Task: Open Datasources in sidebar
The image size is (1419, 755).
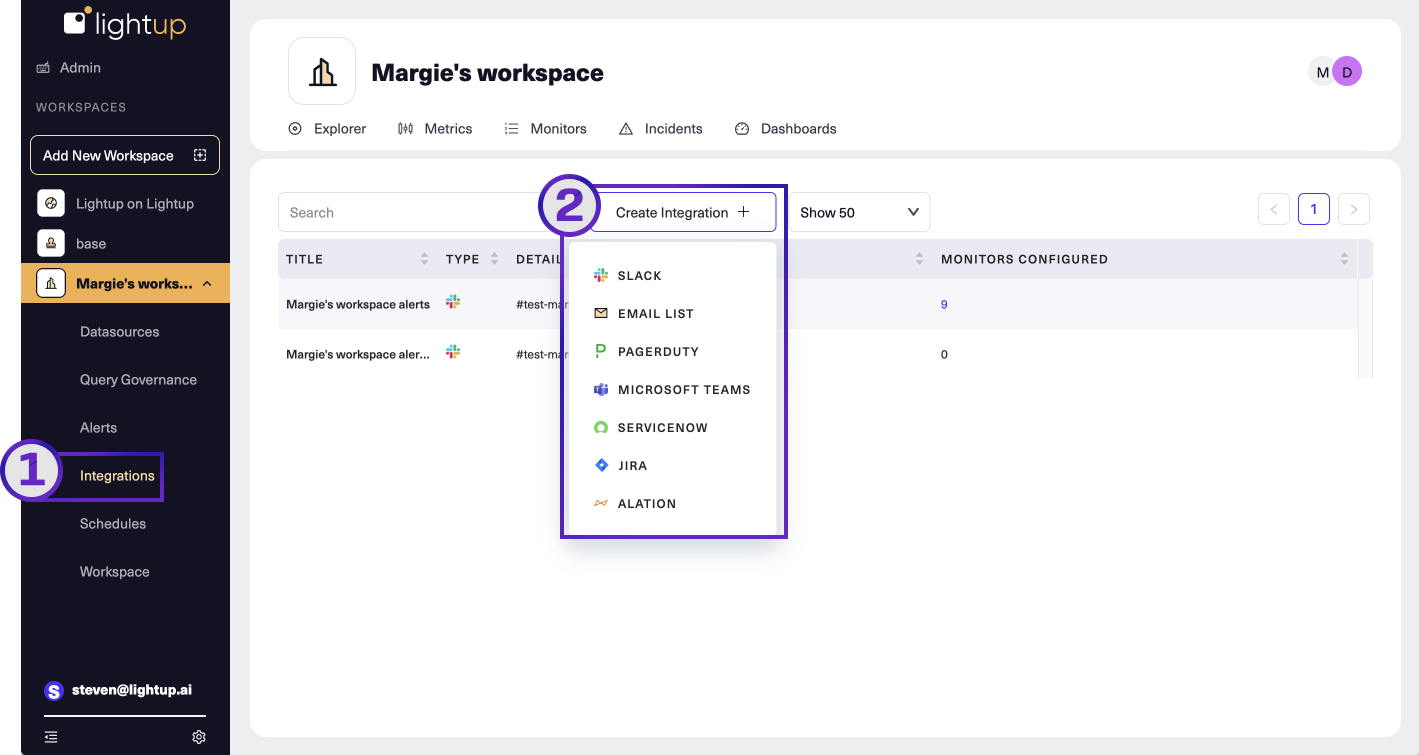Action: (119, 331)
